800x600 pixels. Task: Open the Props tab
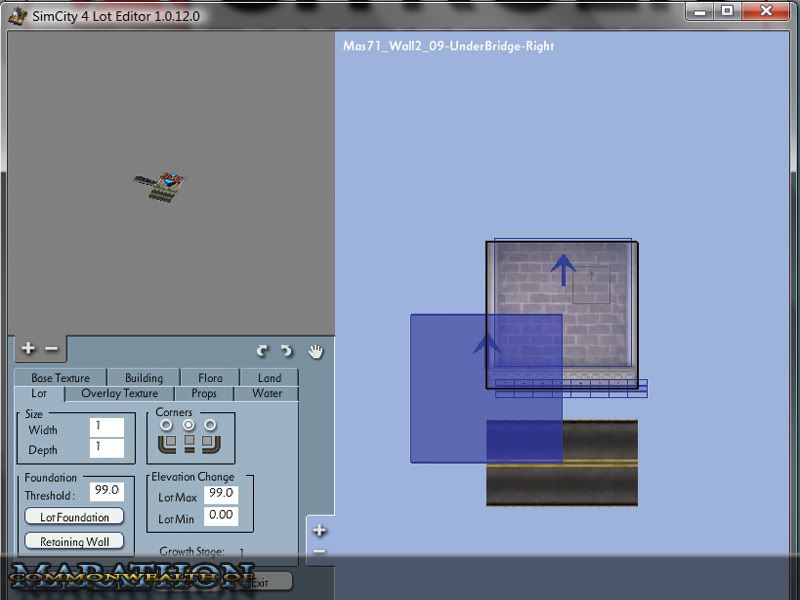[204, 393]
